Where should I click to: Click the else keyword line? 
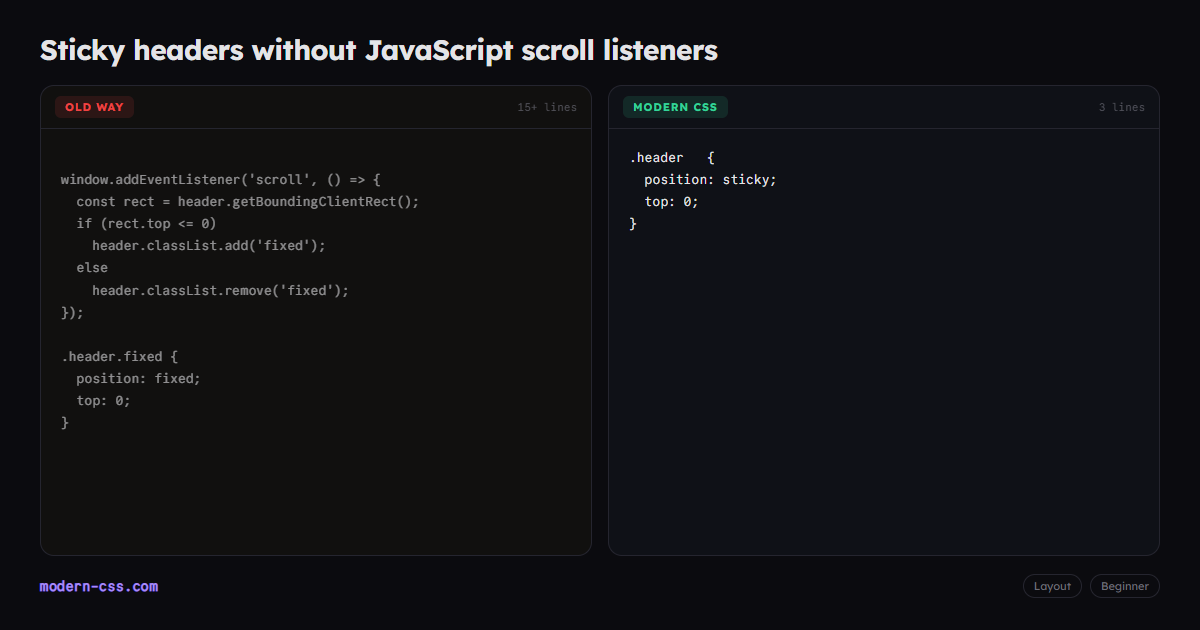coord(92,268)
